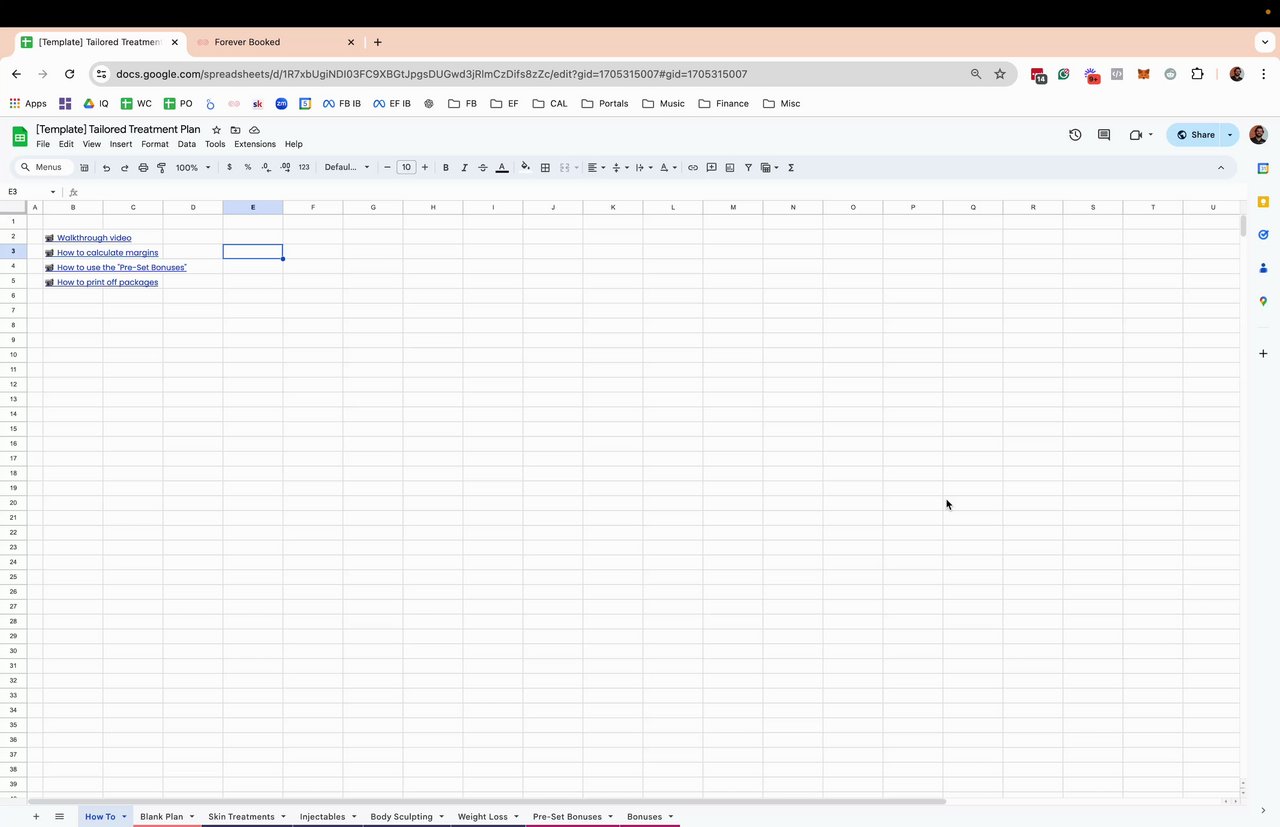The image size is (1280, 827).
Task: Click the cloud document status icon
Action: click(x=254, y=130)
